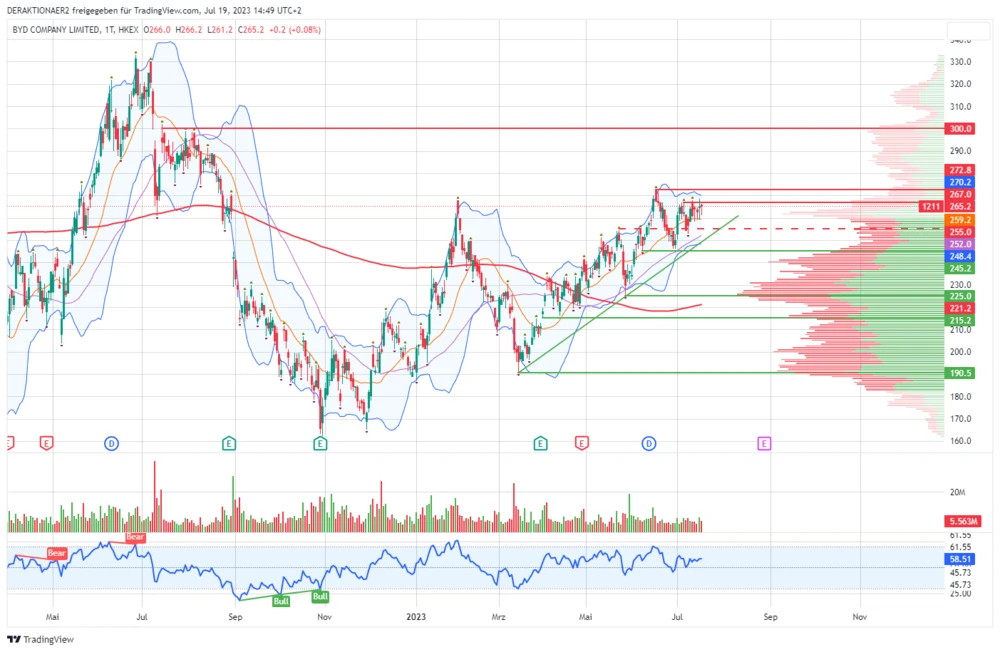
Task: Select the leftmost Bear divergence label
Action: pos(57,553)
